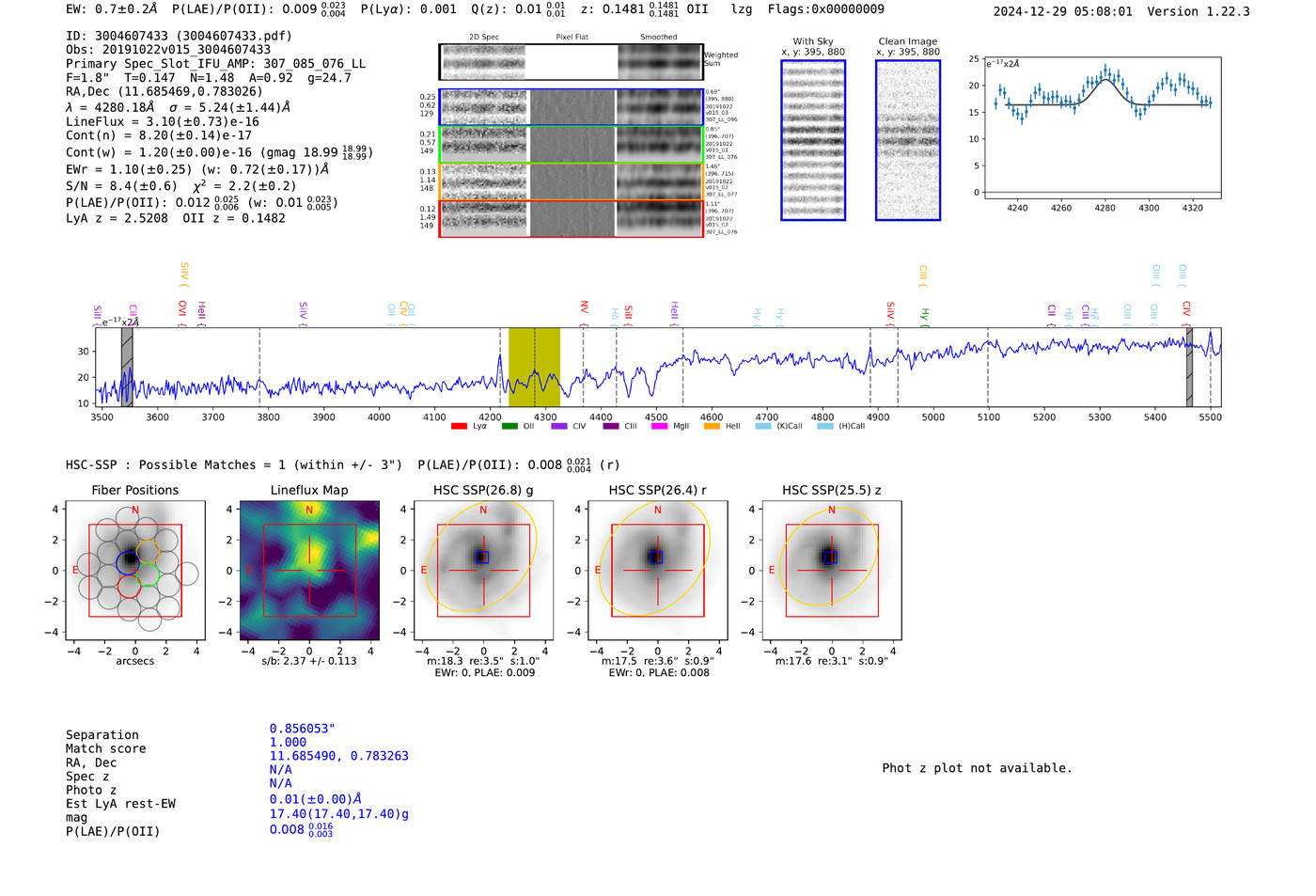Screen dimensions: 1316x896
Task: Open the Clean Image cutout
Action: [908, 140]
